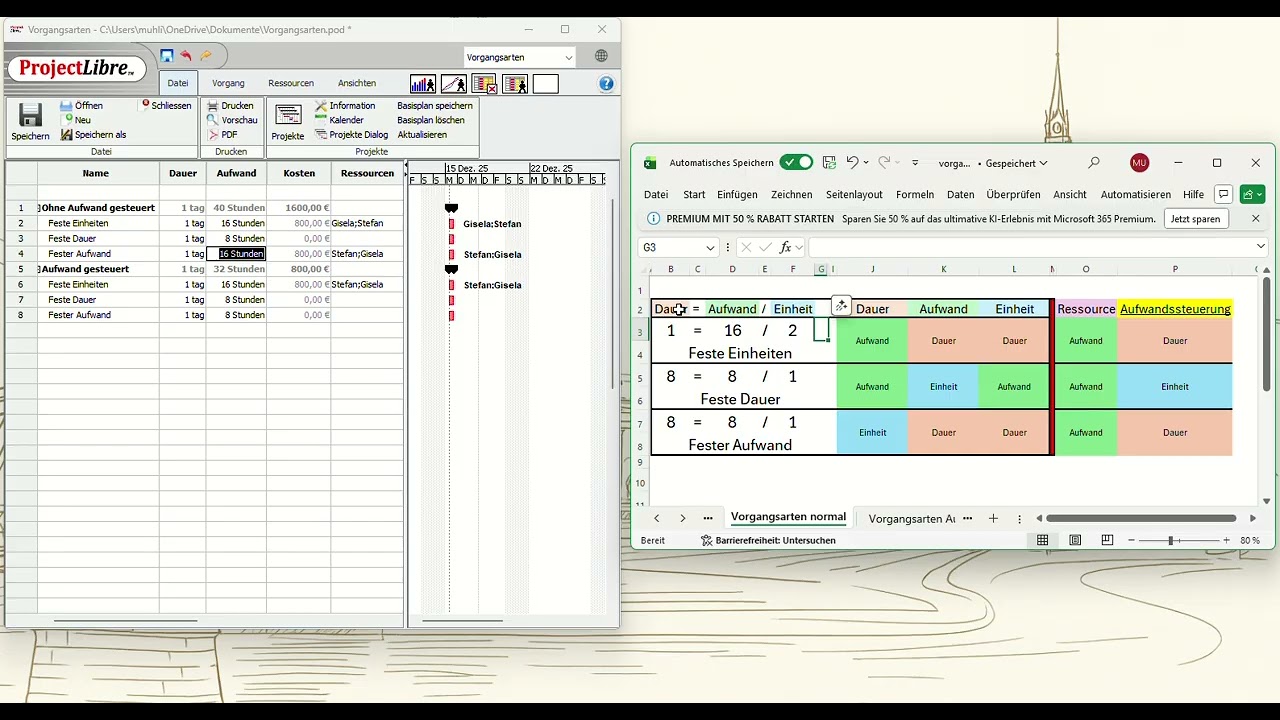Open the Formeln tab in Excel
Image resolution: width=1280 pixels, height=720 pixels.
(x=915, y=194)
